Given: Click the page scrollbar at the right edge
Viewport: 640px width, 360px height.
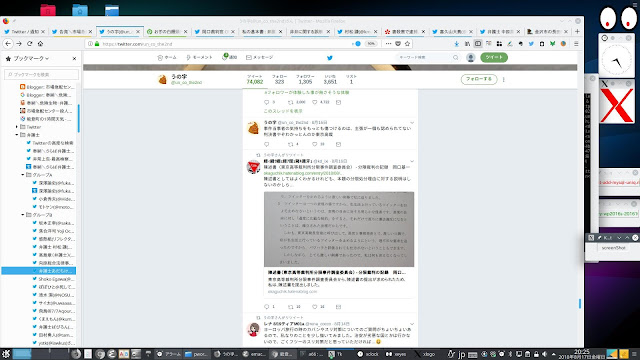Looking at the screenshot, I should pos(580,304).
